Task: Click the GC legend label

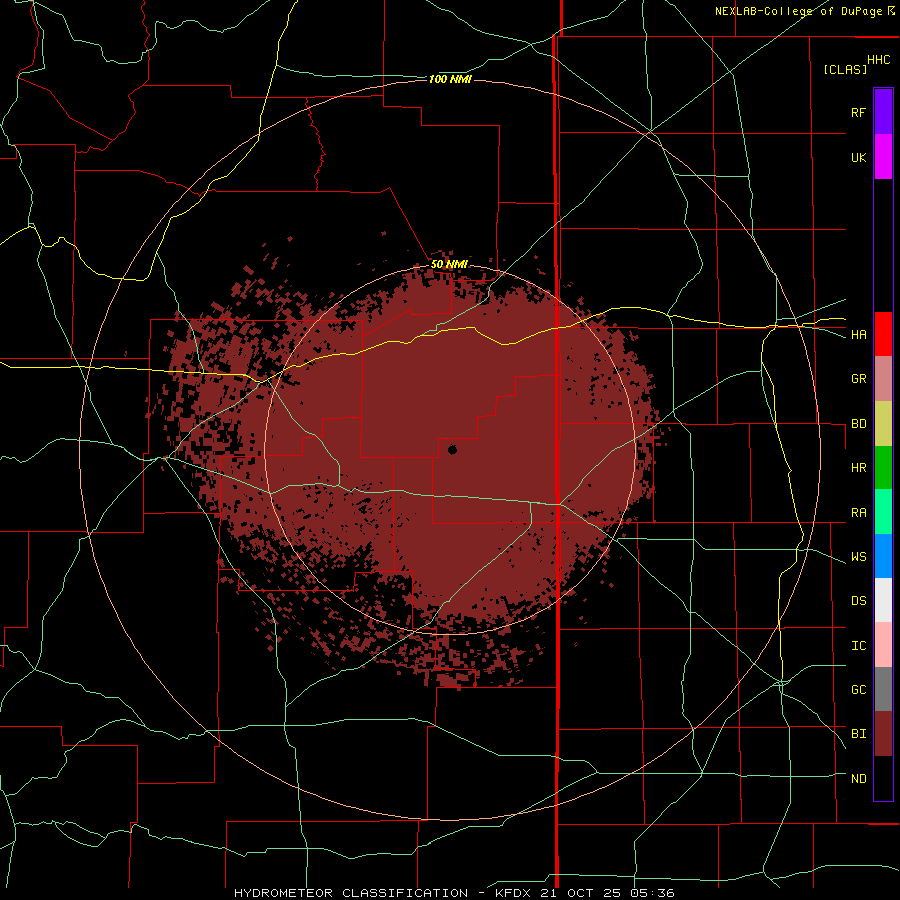Action: pyautogui.click(x=858, y=690)
